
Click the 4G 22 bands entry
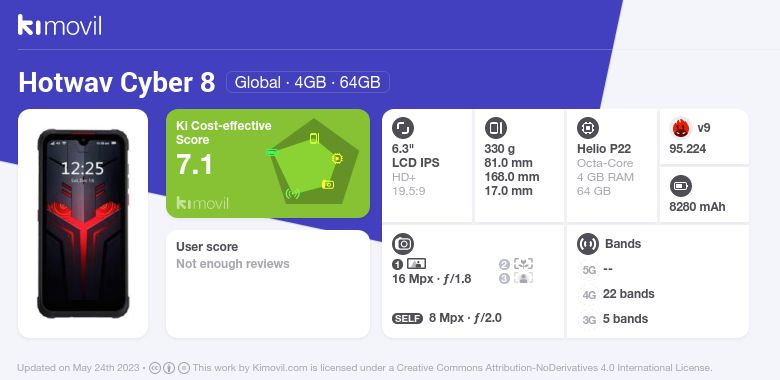click(617, 294)
